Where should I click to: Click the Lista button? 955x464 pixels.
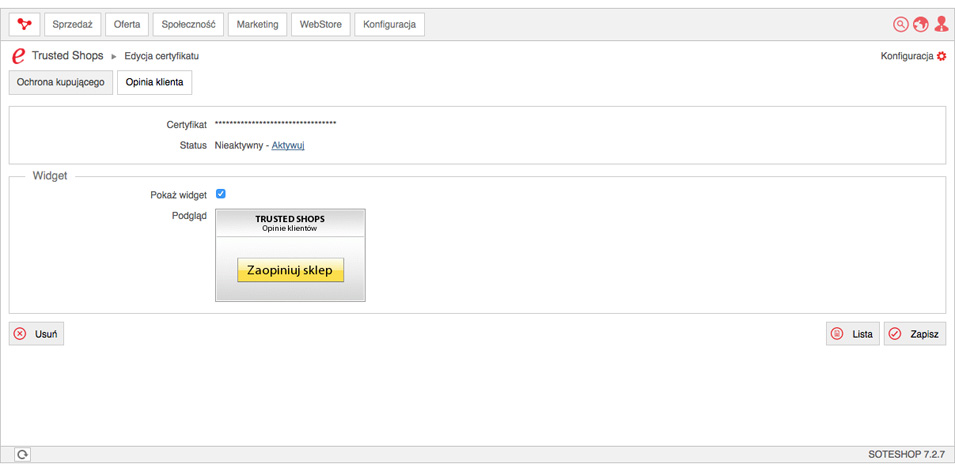[x=853, y=334]
